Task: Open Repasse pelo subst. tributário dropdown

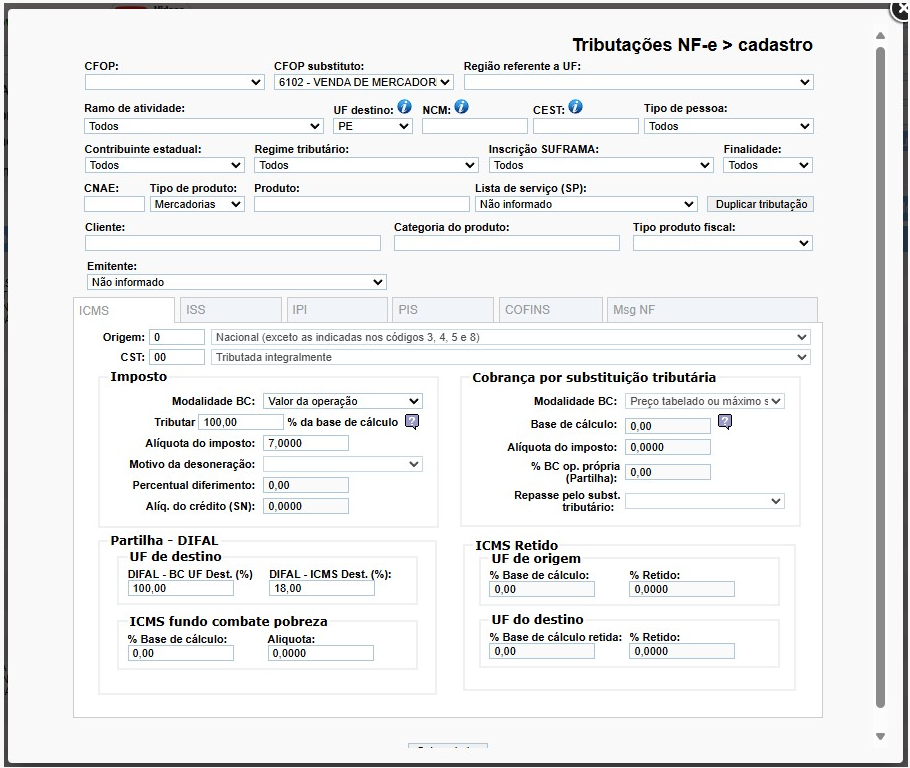Action: coord(705,501)
